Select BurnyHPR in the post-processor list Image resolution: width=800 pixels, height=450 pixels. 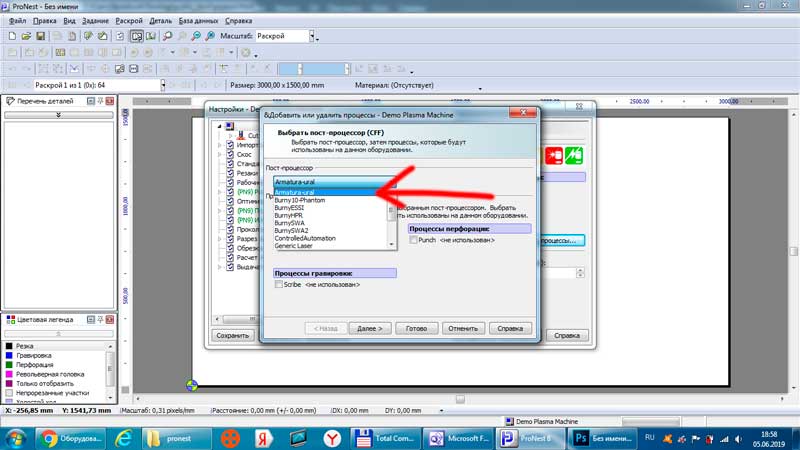[x=288, y=215]
